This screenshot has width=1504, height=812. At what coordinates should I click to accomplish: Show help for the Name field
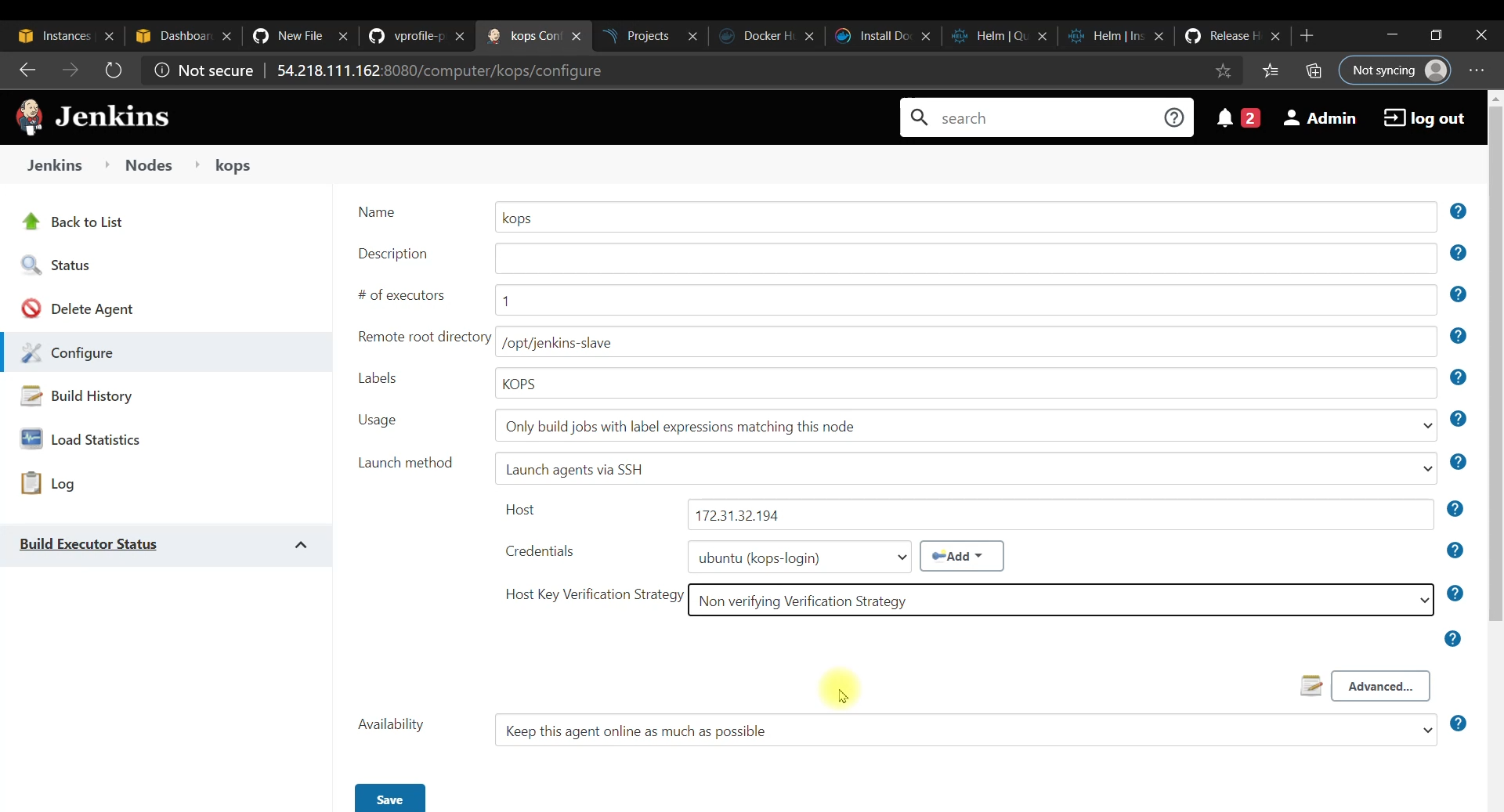tap(1458, 211)
